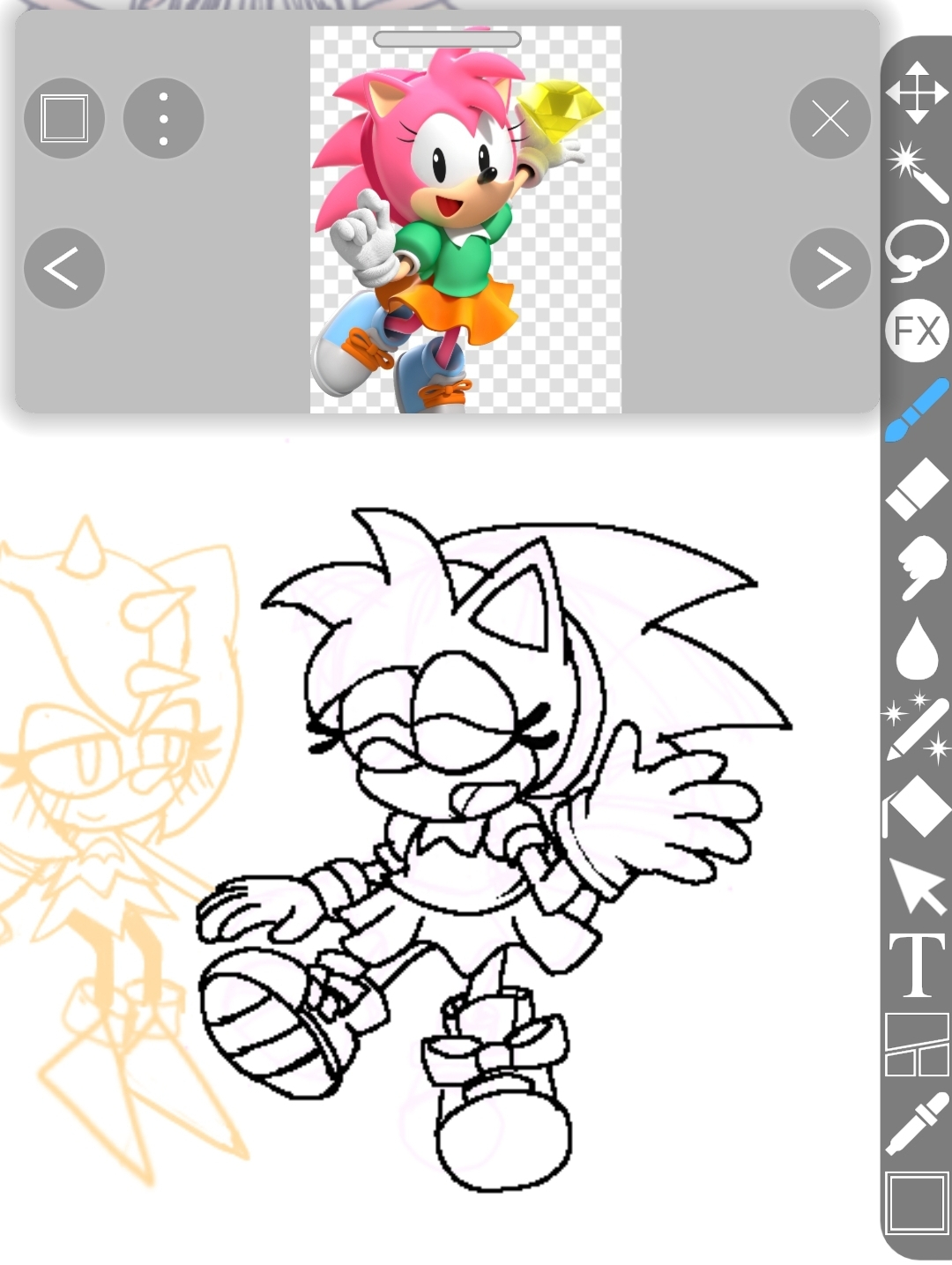
Task: Show the next reference image
Action: pyautogui.click(x=829, y=268)
